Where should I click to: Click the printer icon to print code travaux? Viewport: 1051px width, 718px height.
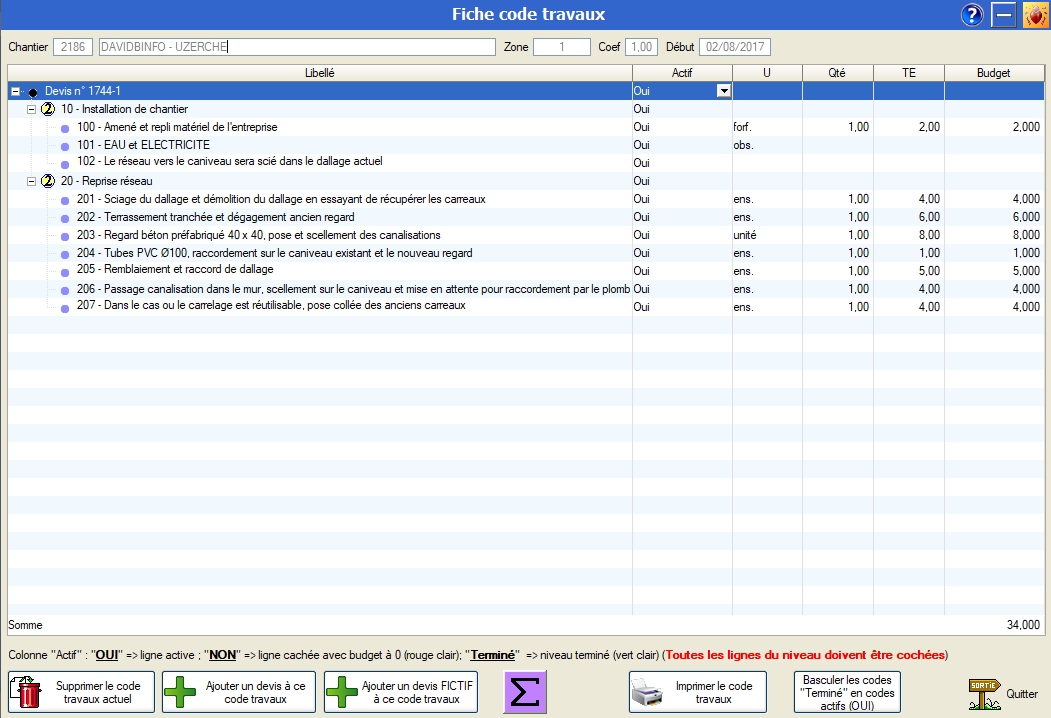point(649,692)
